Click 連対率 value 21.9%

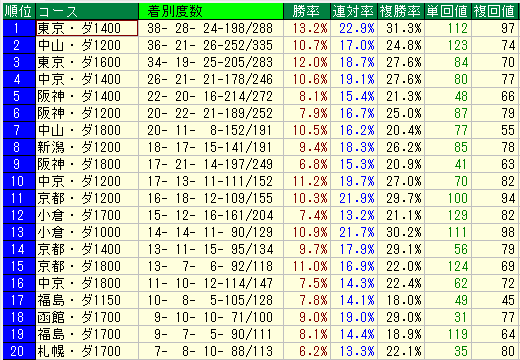point(354,198)
